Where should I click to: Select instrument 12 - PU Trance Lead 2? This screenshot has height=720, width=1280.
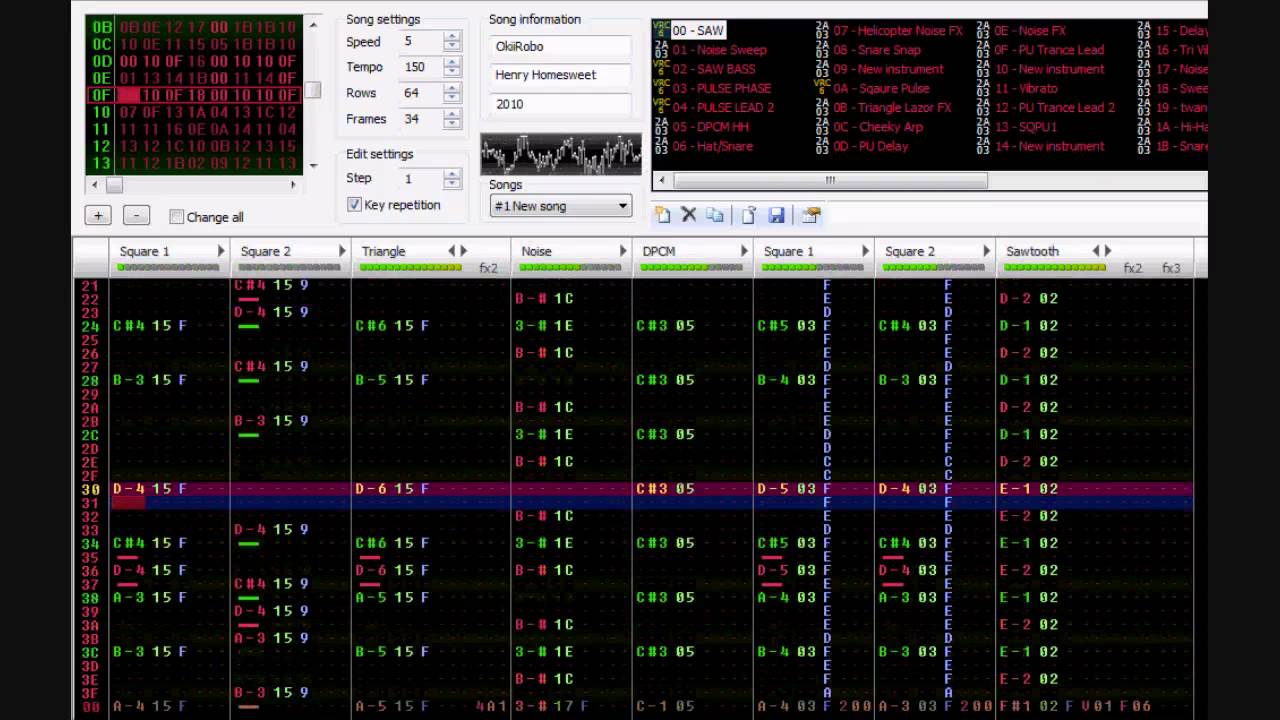[1054, 107]
